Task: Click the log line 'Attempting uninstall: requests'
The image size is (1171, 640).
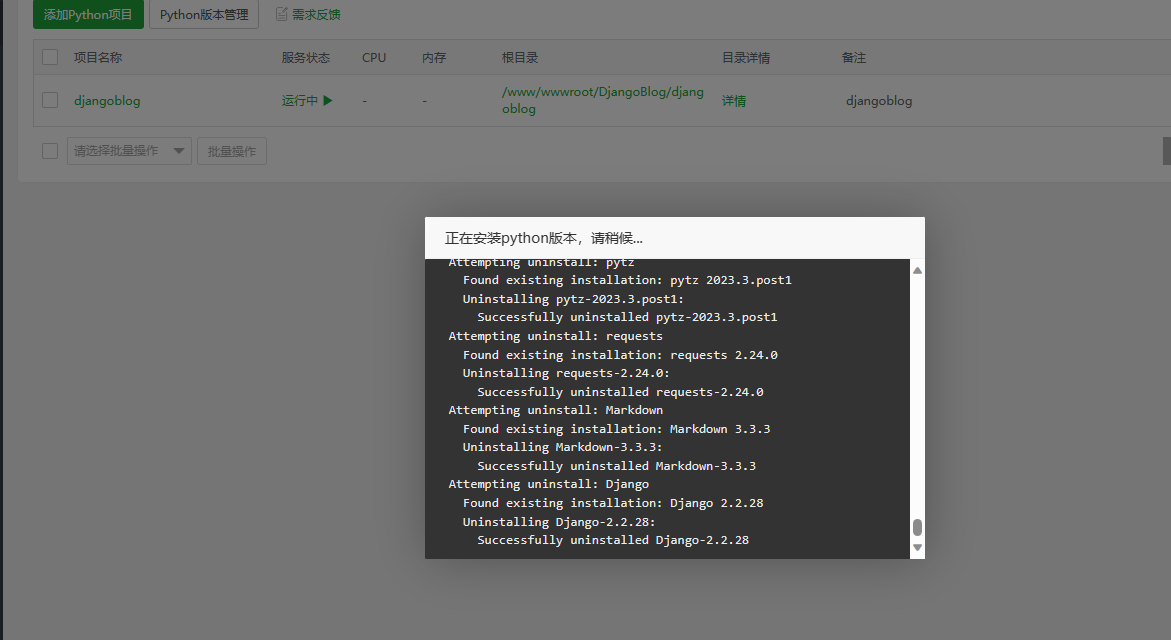Action: pyautogui.click(x=556, y=336)
